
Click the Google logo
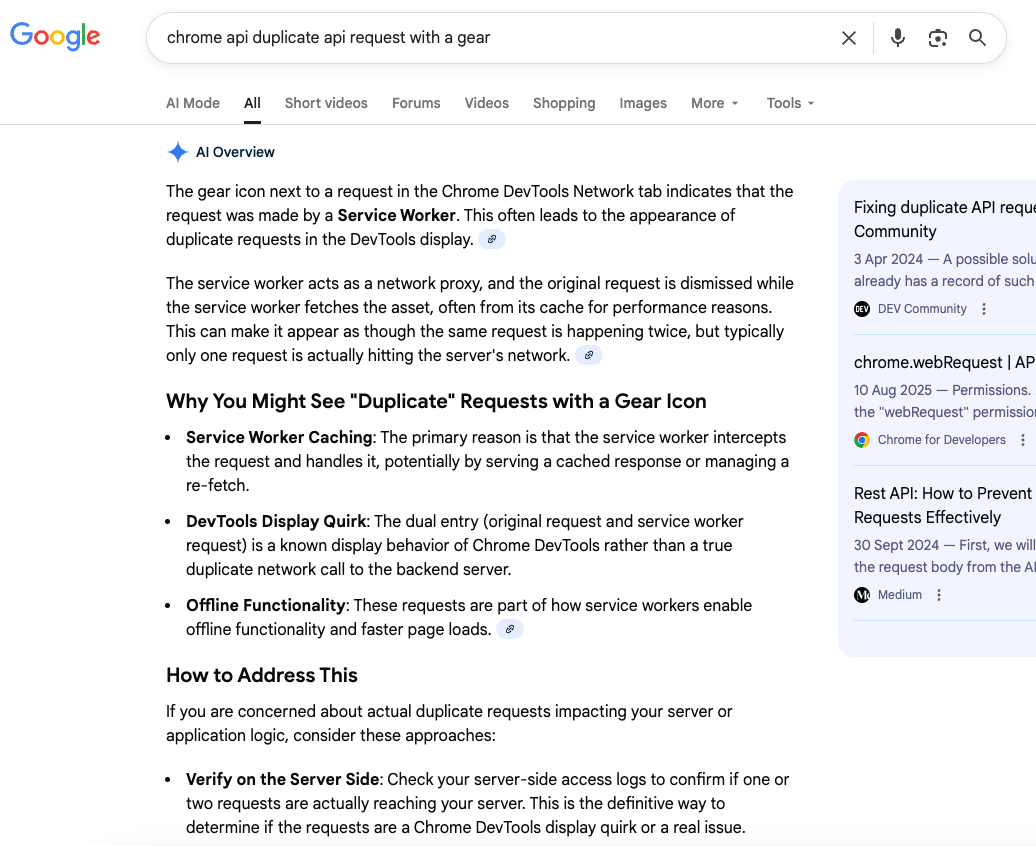click(x=55, y=37)
